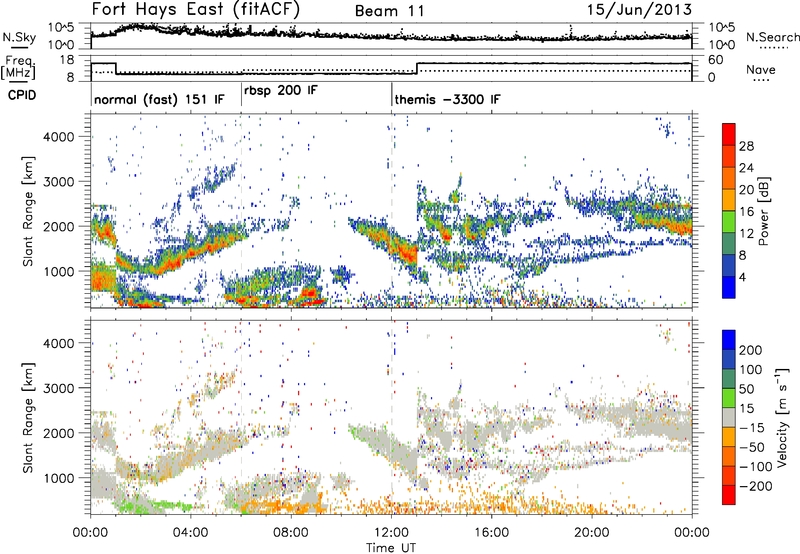Click the '18' frequency axis tick
Screen dimensions: 800x554
click(66, 60)
